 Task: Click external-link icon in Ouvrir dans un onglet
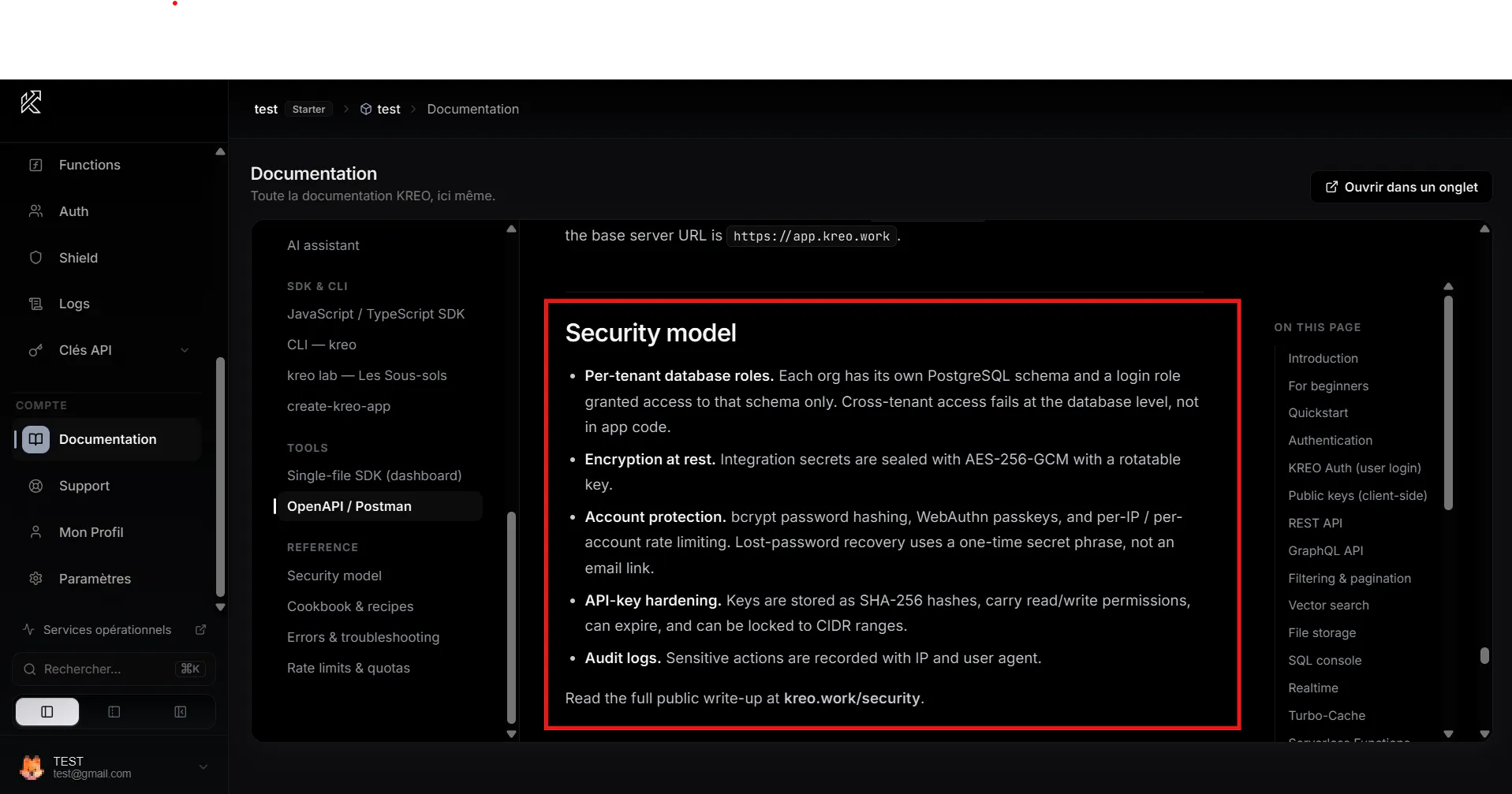(x=1331, y=187)
